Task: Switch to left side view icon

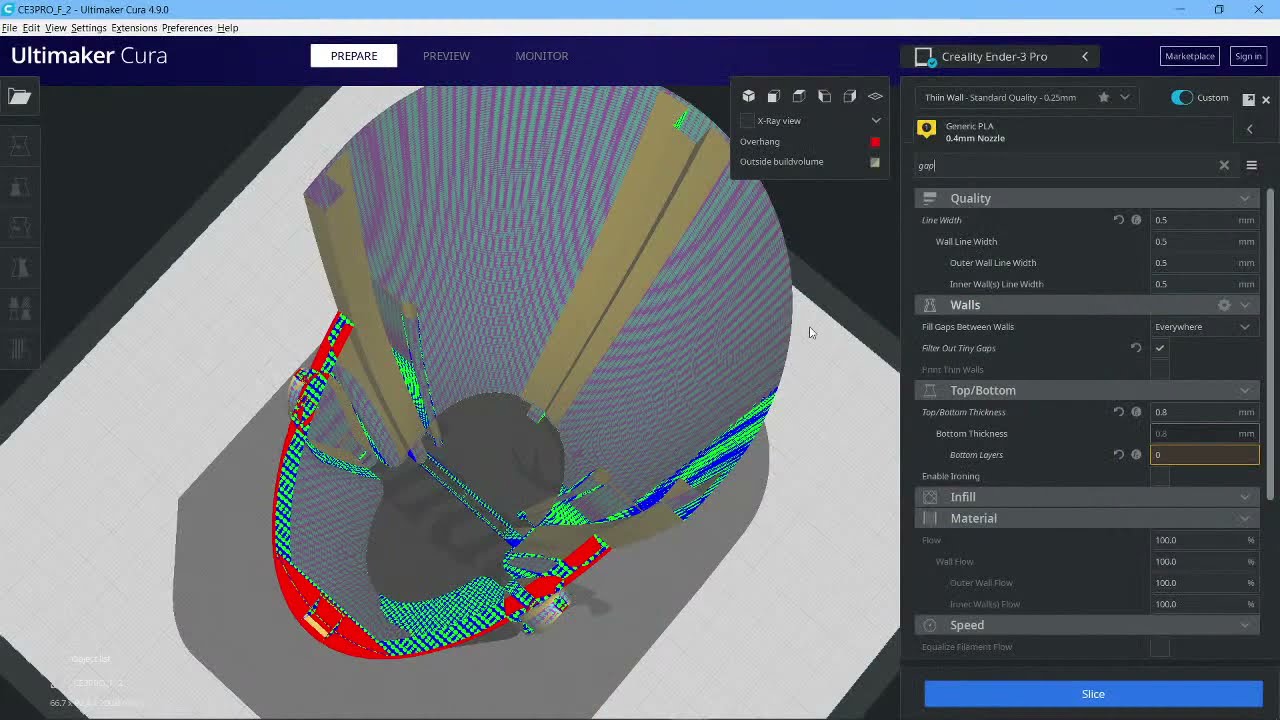Action: click(x=824, y=96)
